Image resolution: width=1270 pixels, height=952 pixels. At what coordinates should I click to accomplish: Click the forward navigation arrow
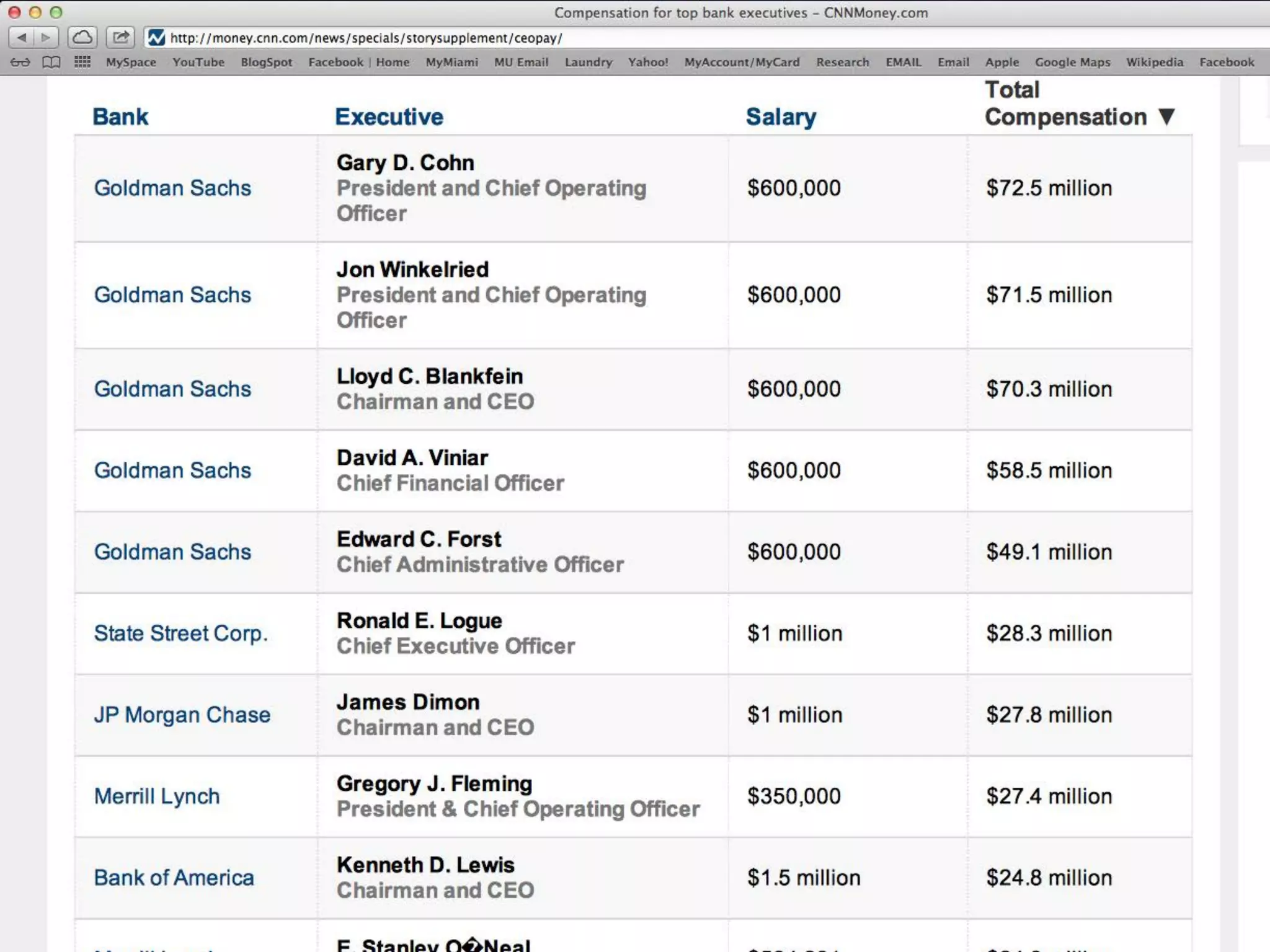tap(46, 38)
